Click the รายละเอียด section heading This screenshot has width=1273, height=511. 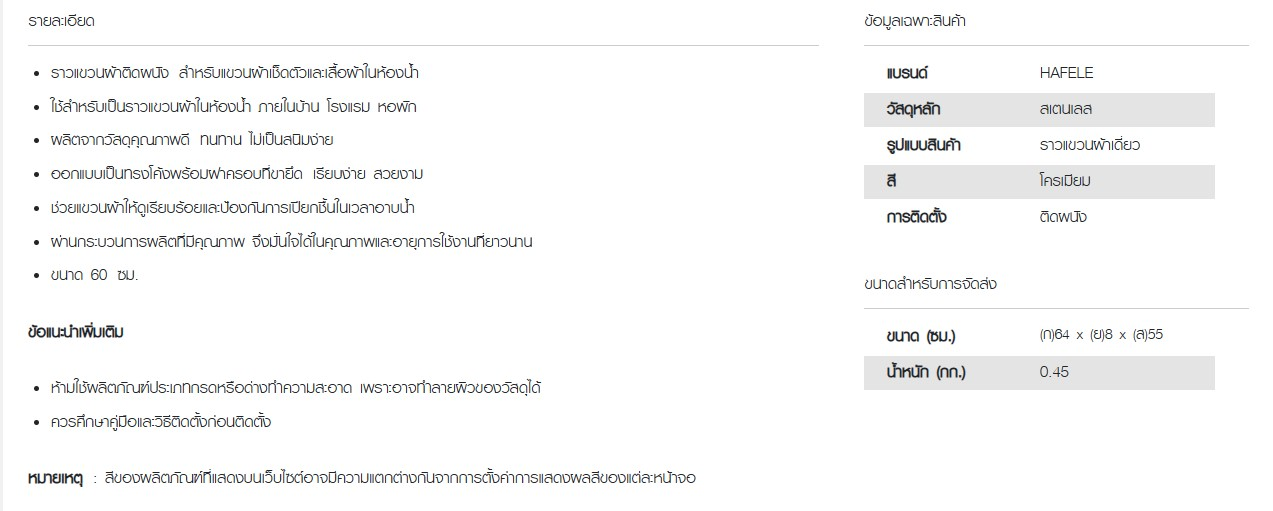62,21
